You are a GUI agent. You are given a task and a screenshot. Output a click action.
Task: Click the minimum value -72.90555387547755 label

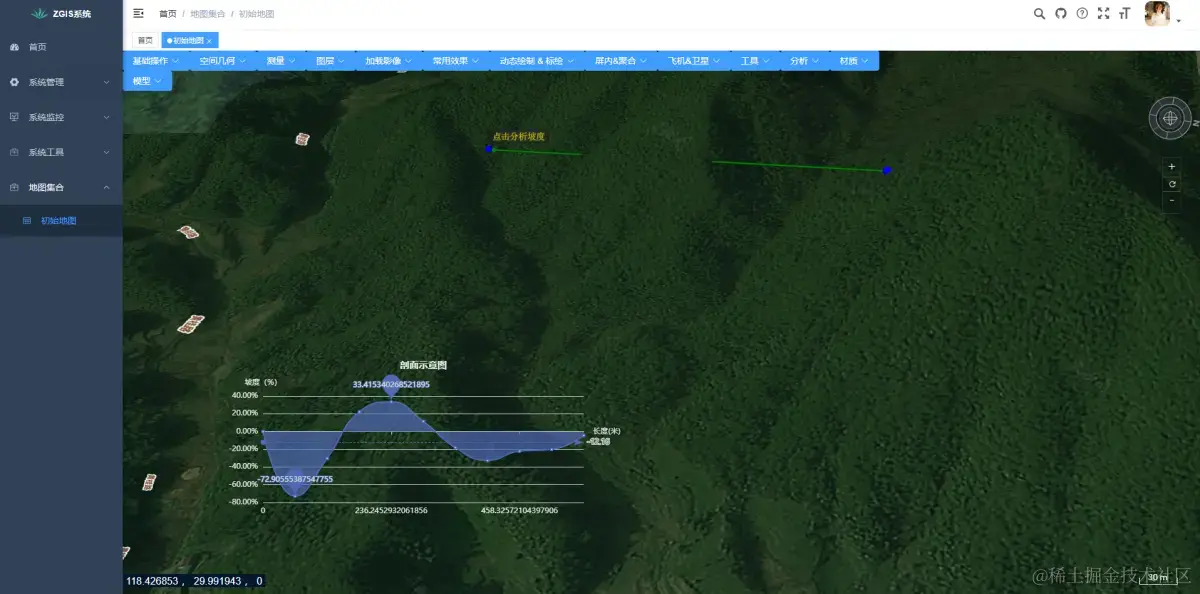(x=295, y=479)
